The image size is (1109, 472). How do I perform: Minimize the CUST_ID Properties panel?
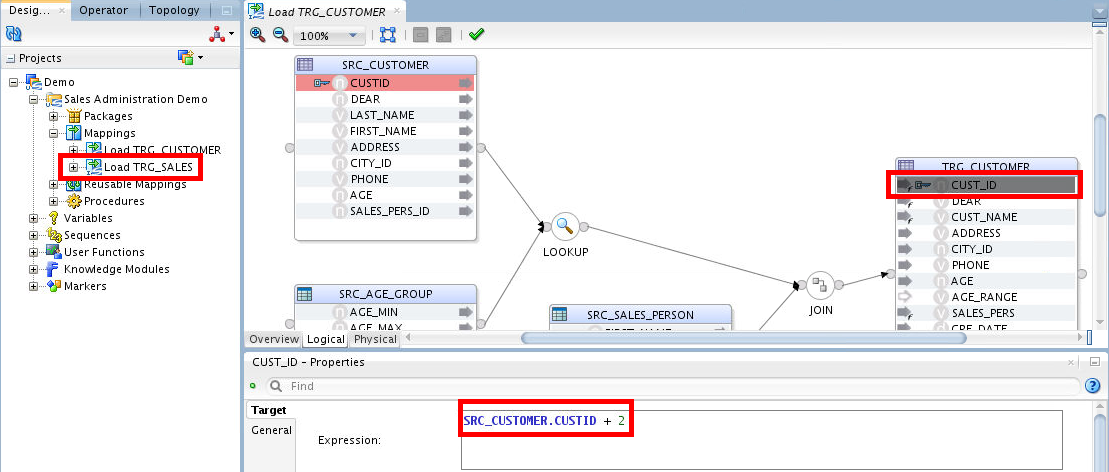coord(1093,362)
